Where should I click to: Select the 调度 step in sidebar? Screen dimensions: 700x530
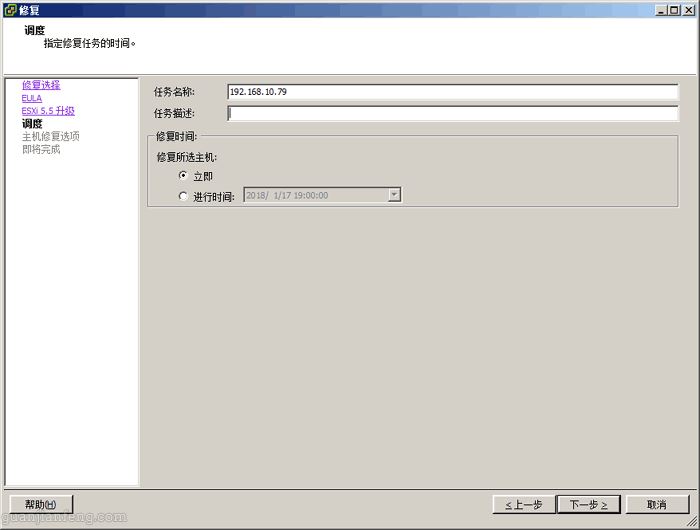32,124
